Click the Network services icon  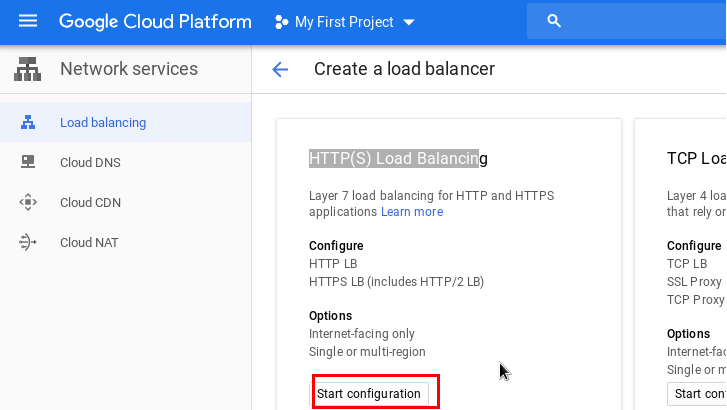[28, 70]
